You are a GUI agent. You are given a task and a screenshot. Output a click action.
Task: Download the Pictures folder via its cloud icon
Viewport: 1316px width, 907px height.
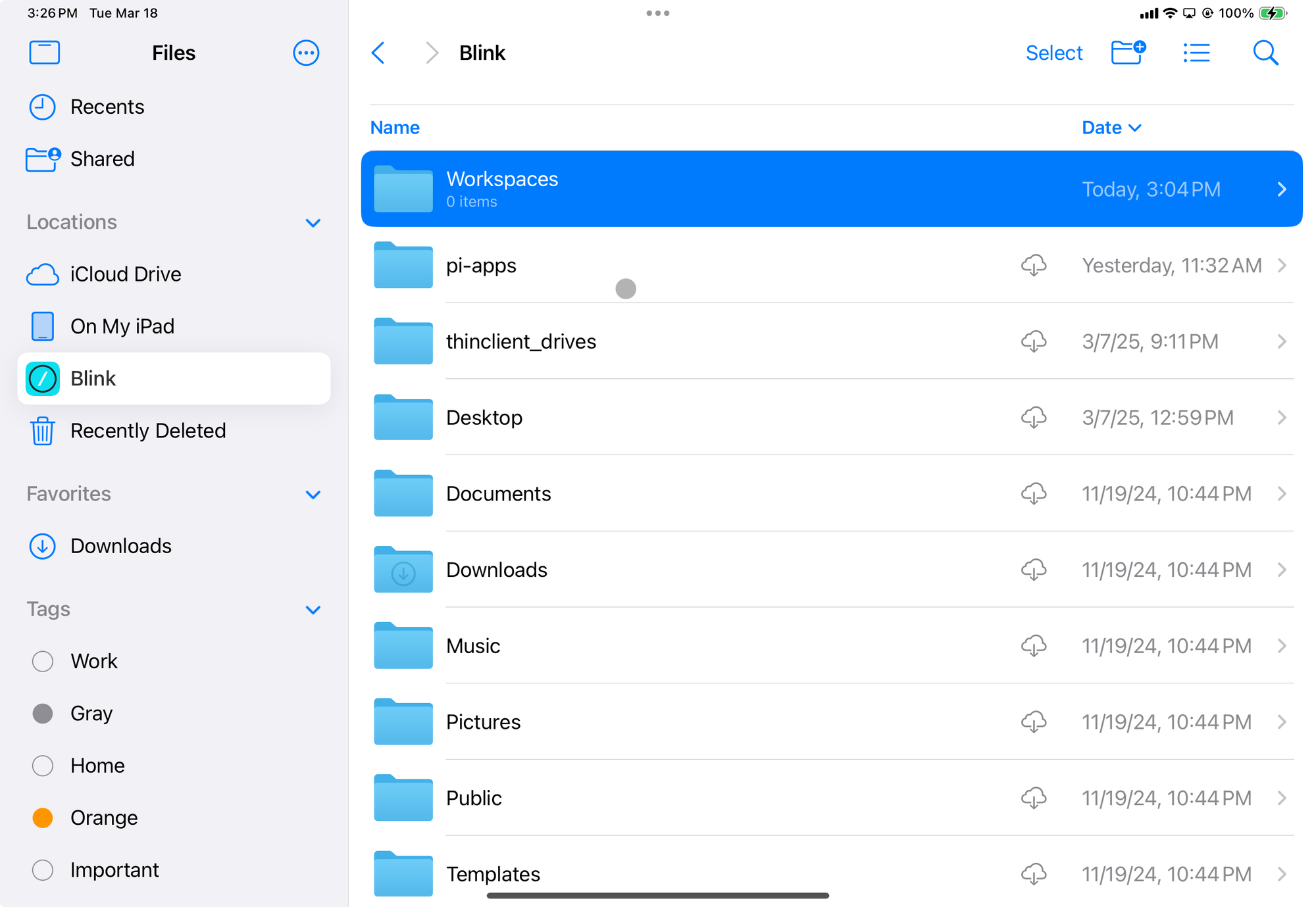pos(1034,722)
